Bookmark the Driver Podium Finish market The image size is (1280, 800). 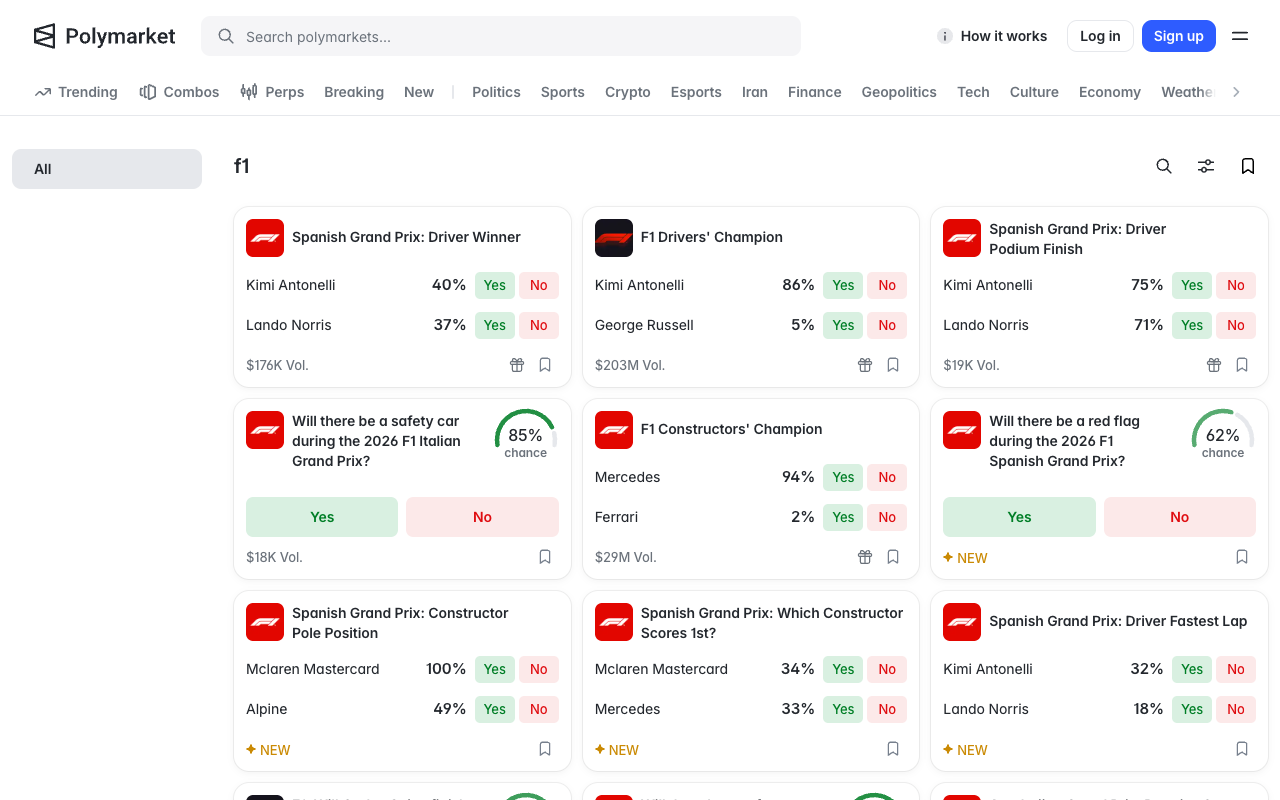click(x=1242, y=365)
